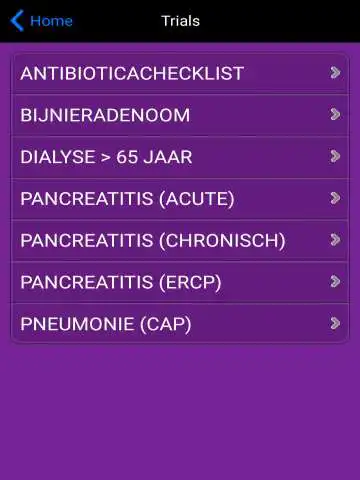Select the PANCREATITIS (CHRONISCH) entry

(180, 240)
